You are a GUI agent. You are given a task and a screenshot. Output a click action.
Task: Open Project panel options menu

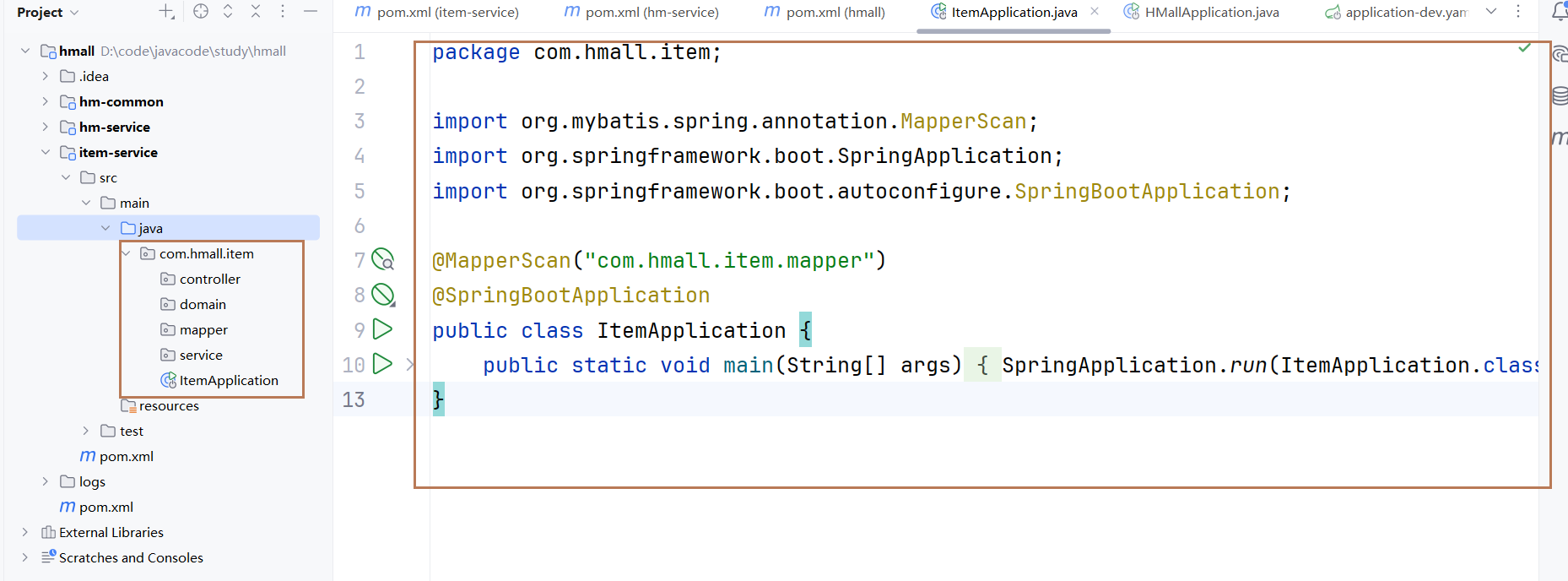(283, 12)
